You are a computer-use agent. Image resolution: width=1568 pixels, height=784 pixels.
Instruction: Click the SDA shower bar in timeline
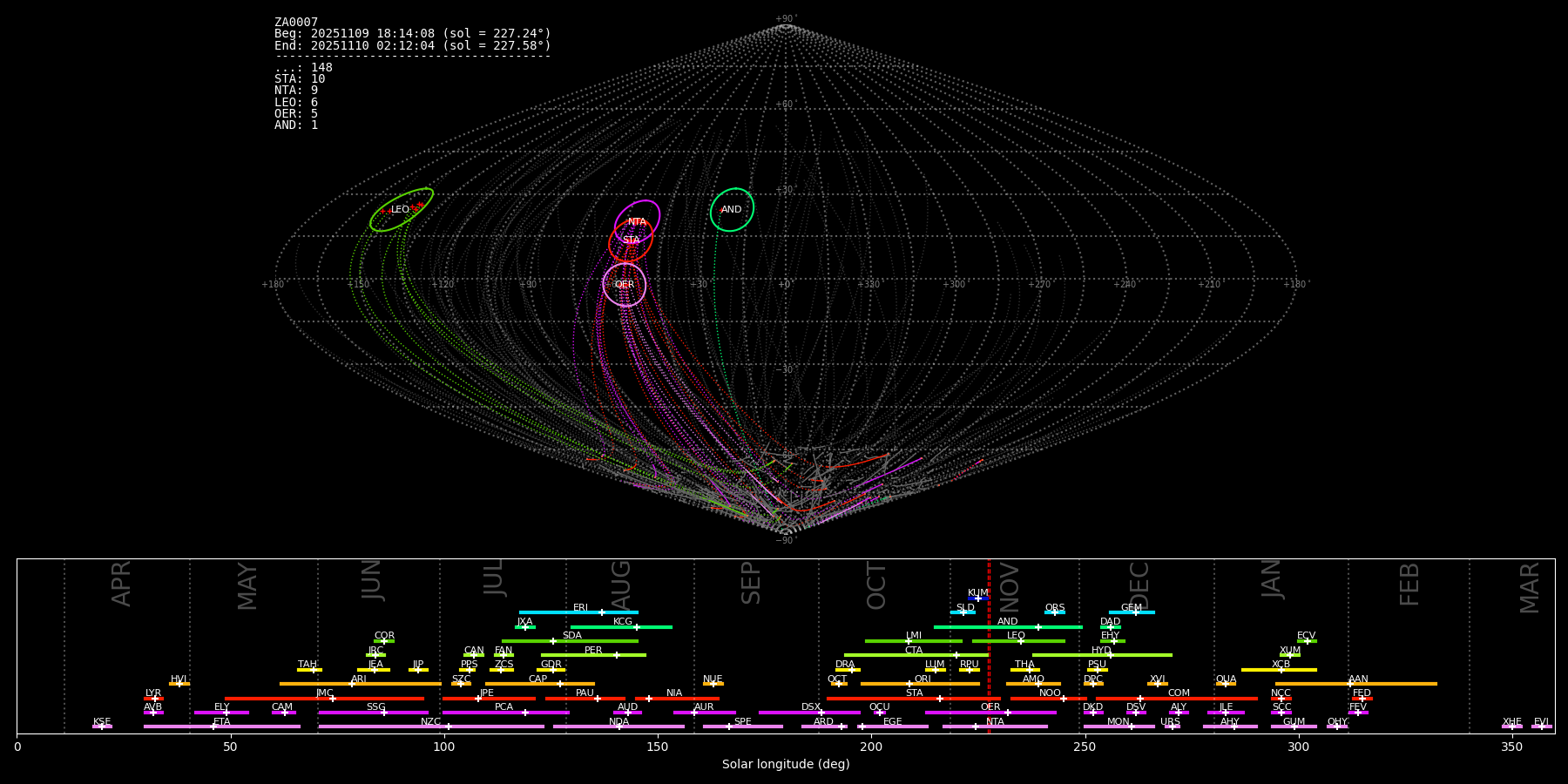[570, 641]
